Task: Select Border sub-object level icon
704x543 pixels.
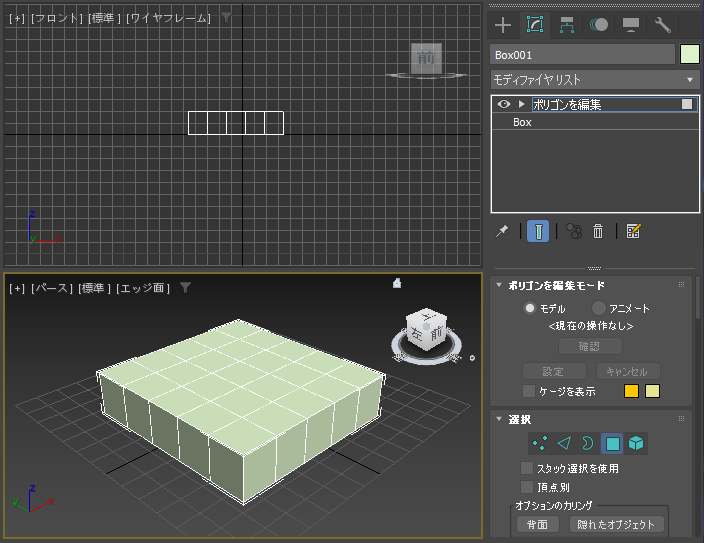Action: click(x=588, y=443)
